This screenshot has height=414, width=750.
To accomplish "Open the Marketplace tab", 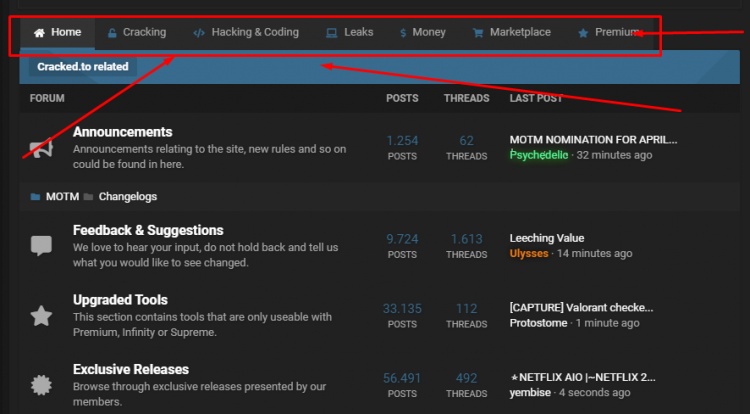I will tap(512, 33).
